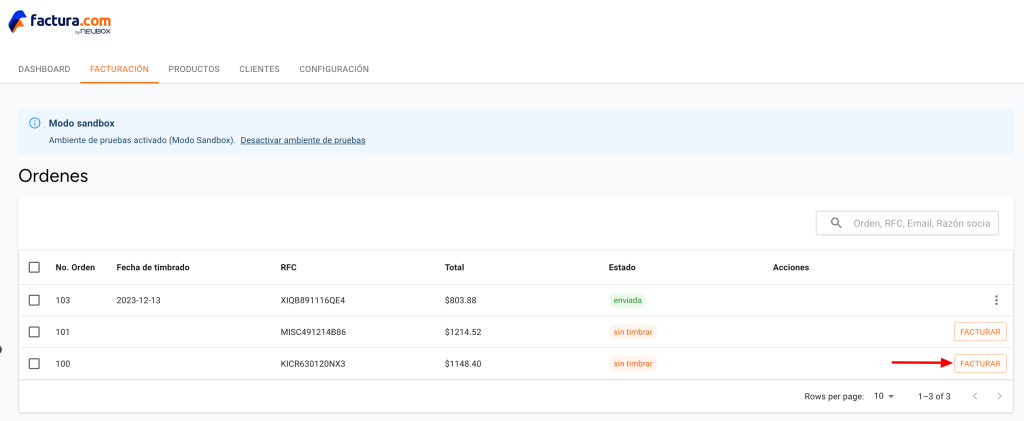Click RFC KICR630120NX3

pyautogui.click(x=313, y=364)
